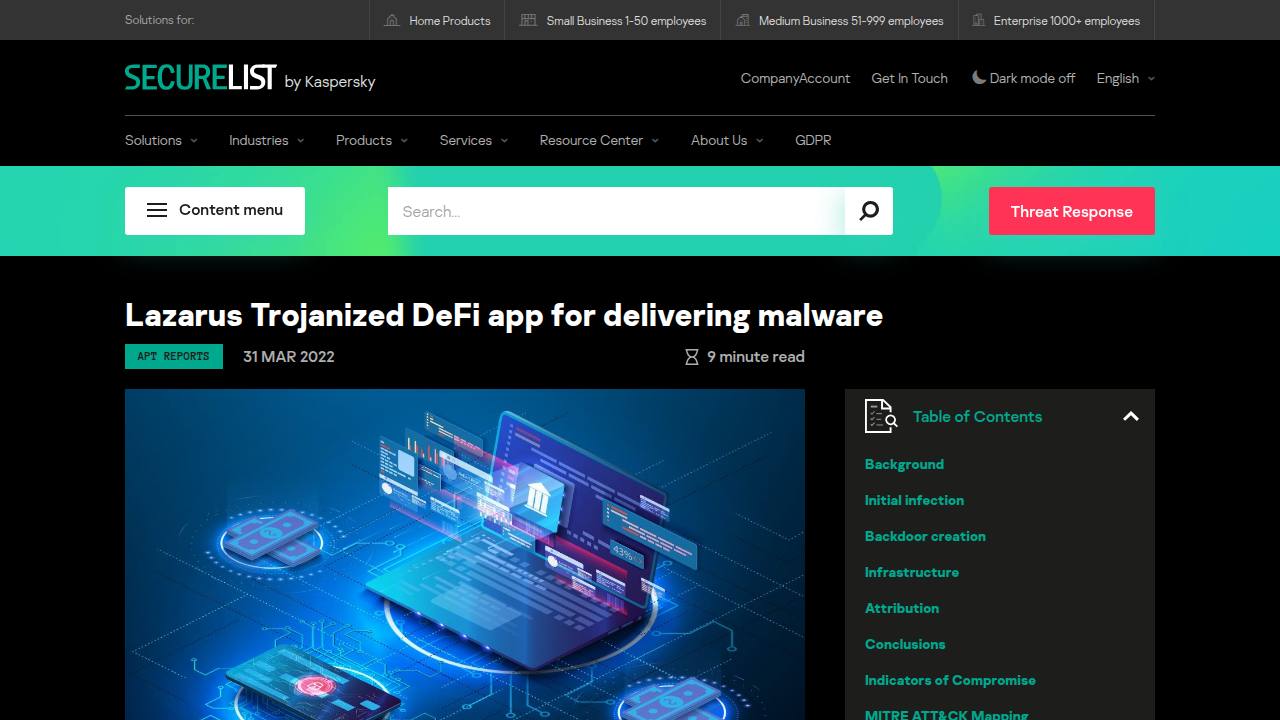
Task: Open the GDPR menu item
Action: (x=813, y=140)
